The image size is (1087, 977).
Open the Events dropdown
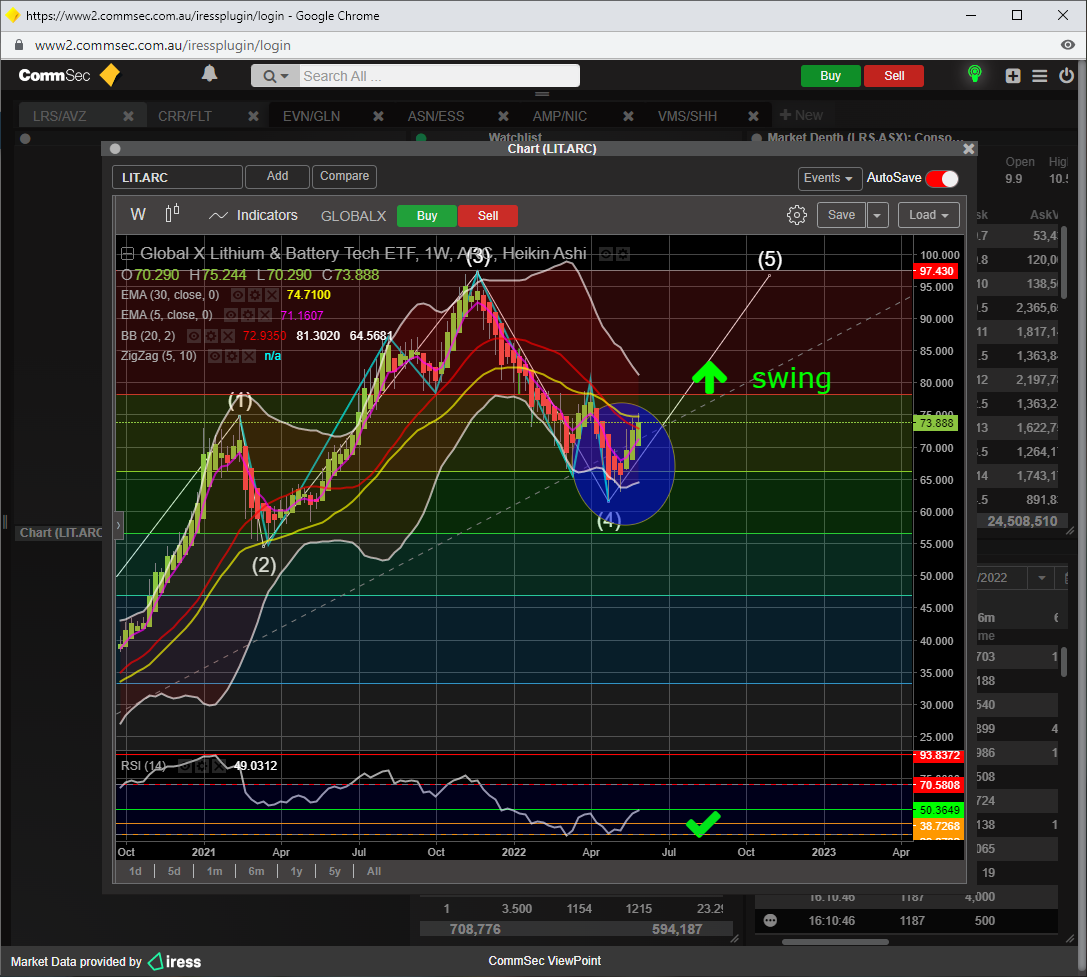click(829, 178)
